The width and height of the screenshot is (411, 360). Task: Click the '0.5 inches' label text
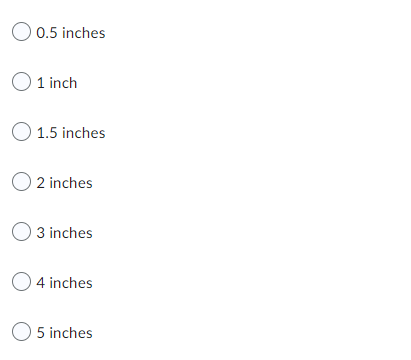click(71, 33)
